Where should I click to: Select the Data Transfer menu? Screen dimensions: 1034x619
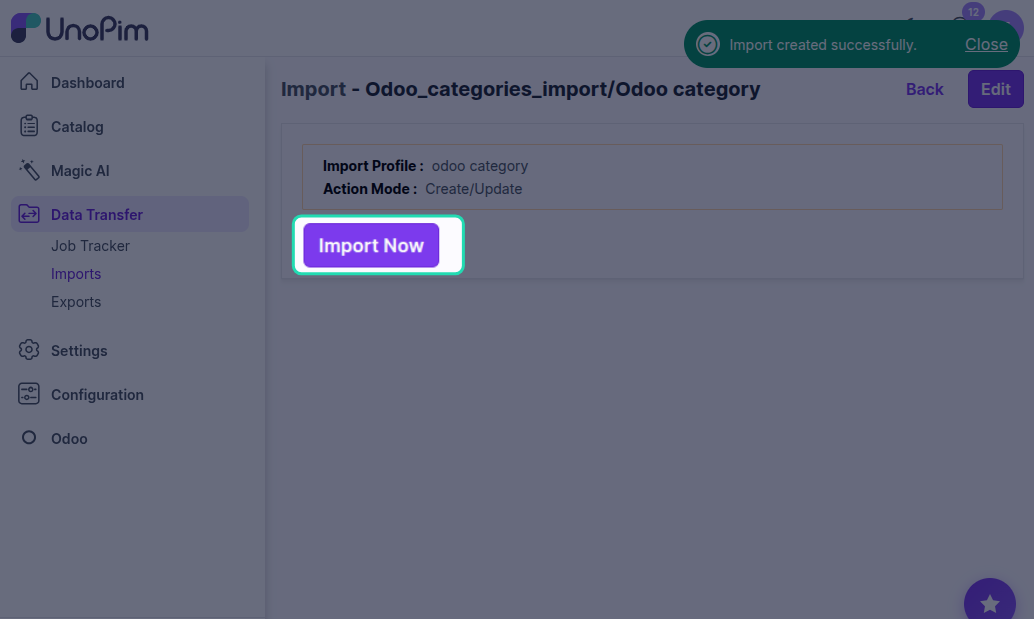pyautogui.click(x=130, y=214)
